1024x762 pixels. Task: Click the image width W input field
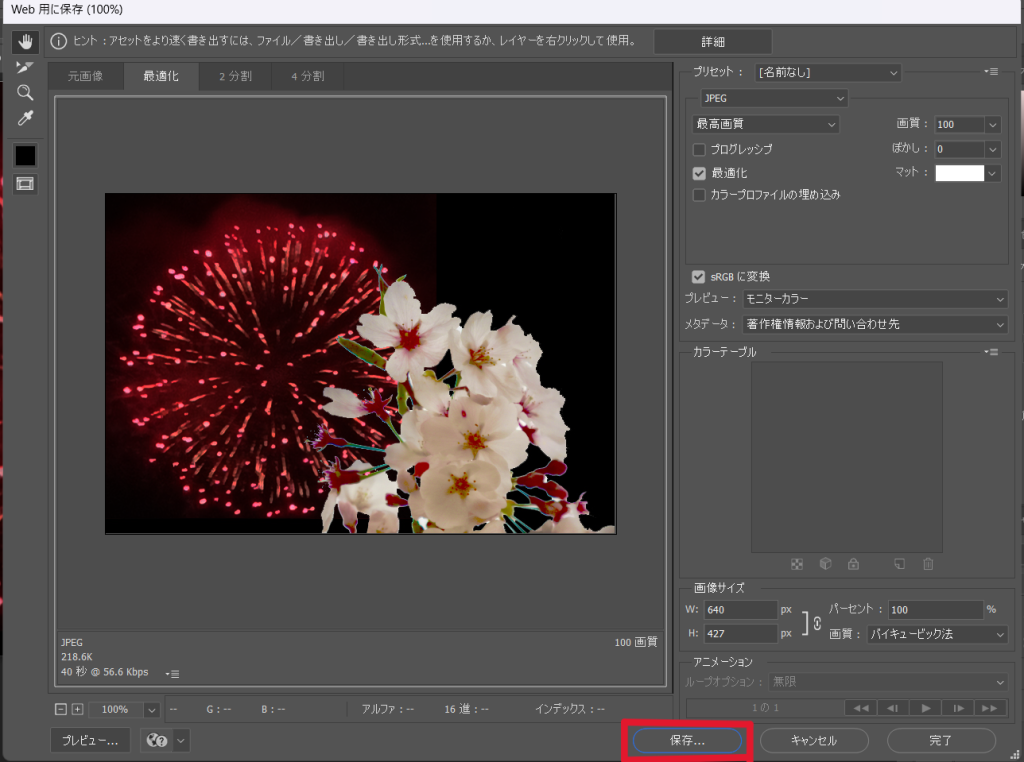(x=740, y=610)
